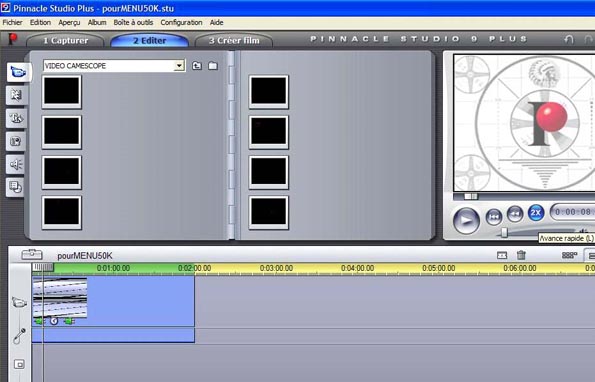The width and height of the screenshot is (595, 382).
Task: Open the video toolbox on timeline
Action: (x=32, y=255)
